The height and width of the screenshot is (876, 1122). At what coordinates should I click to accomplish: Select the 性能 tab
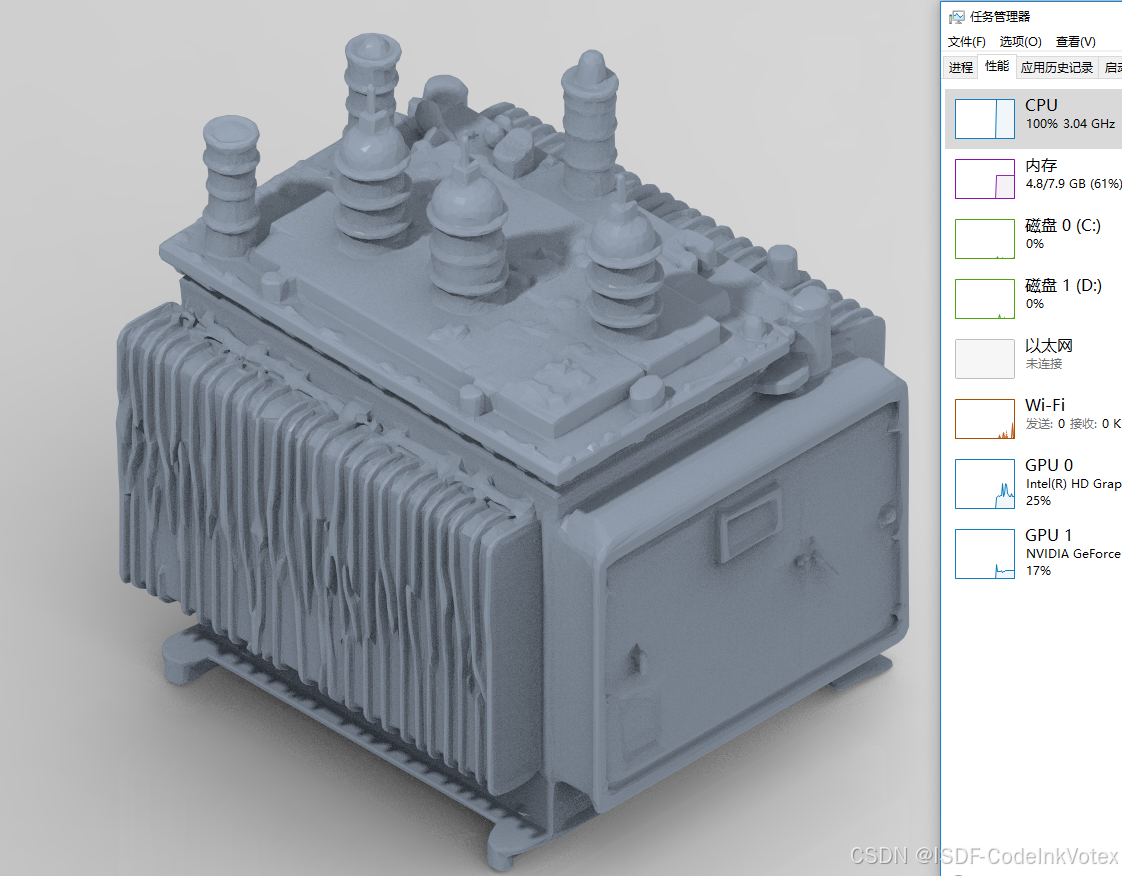[x=997, y=66]
